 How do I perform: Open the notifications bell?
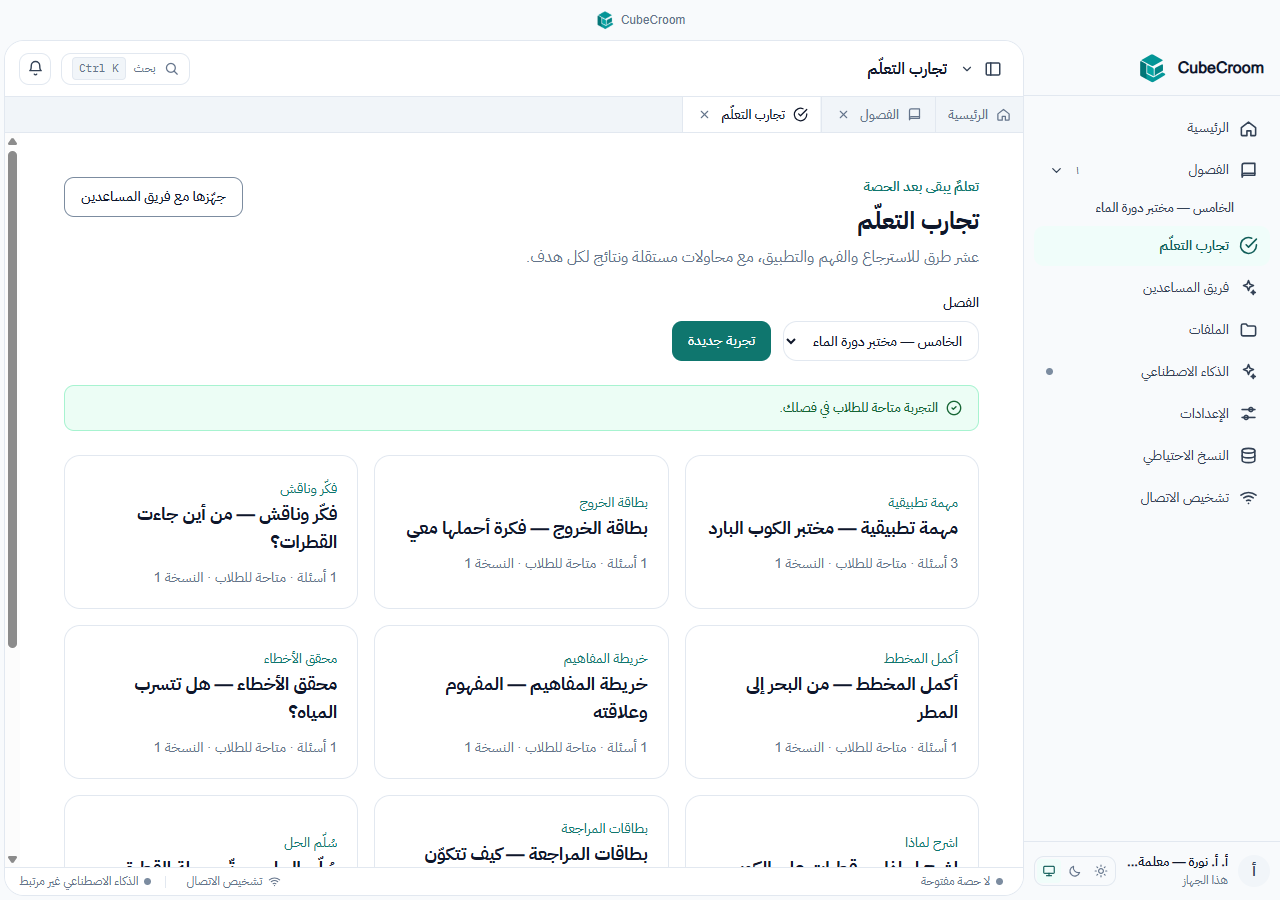[x=35, y=68]
